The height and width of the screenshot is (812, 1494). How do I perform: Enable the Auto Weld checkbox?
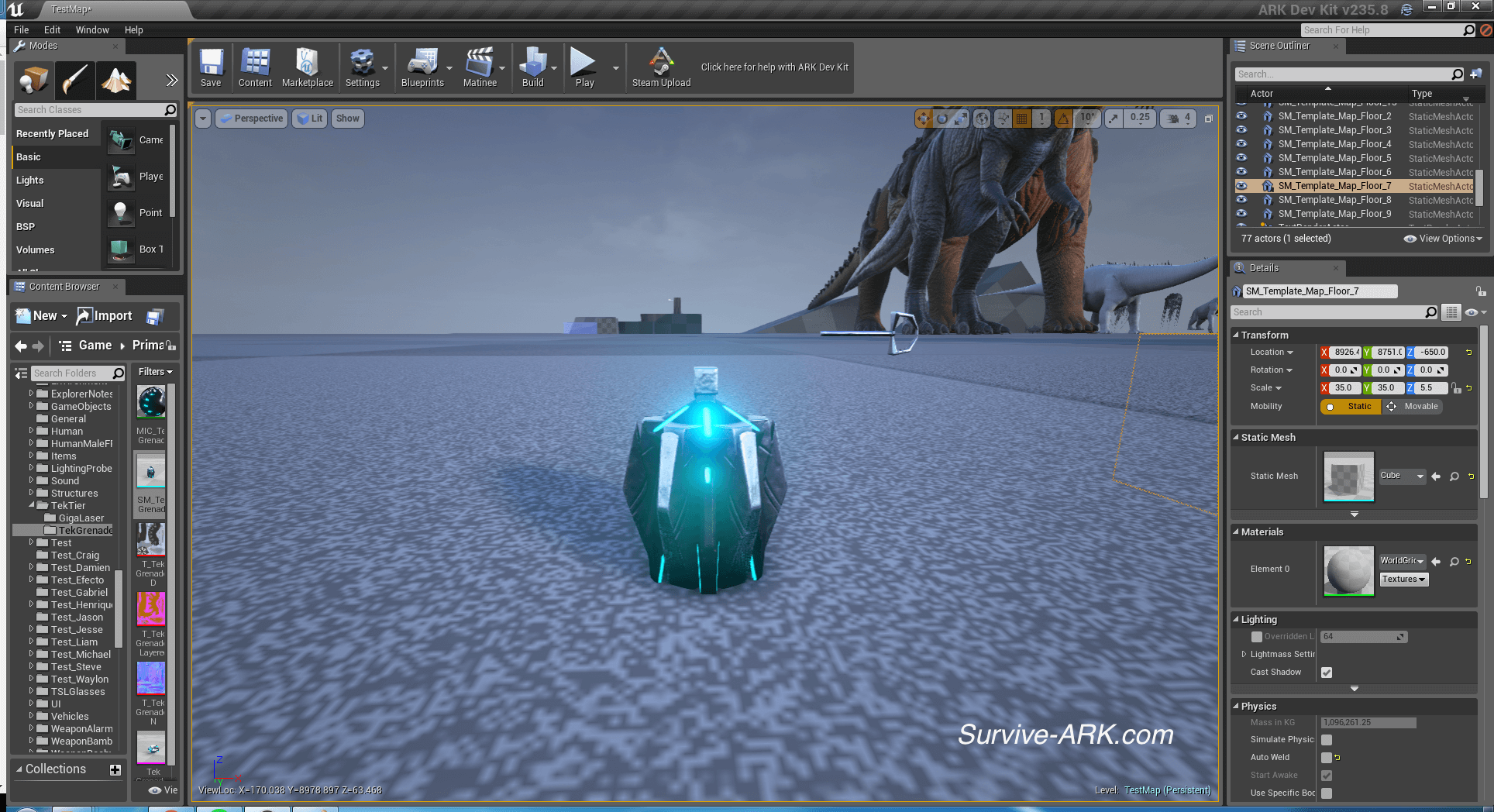[1327, 758]
